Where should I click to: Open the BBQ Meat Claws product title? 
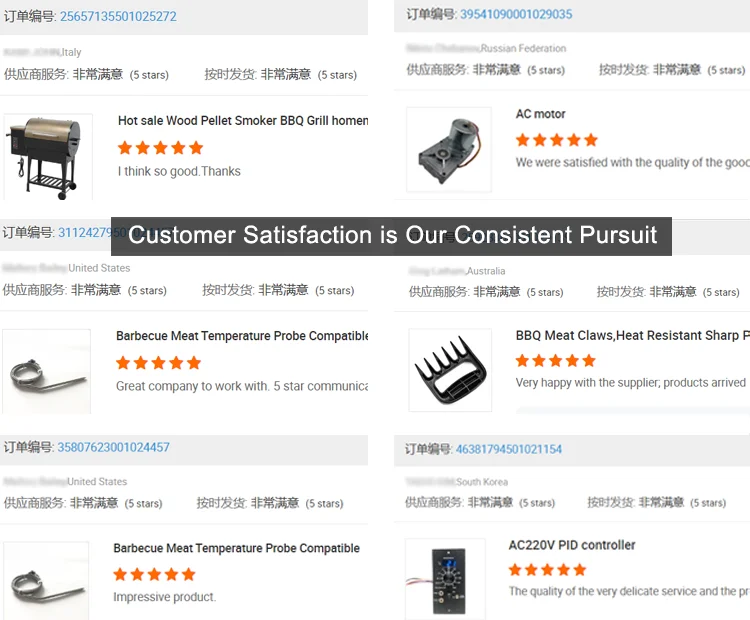point(632,335)
